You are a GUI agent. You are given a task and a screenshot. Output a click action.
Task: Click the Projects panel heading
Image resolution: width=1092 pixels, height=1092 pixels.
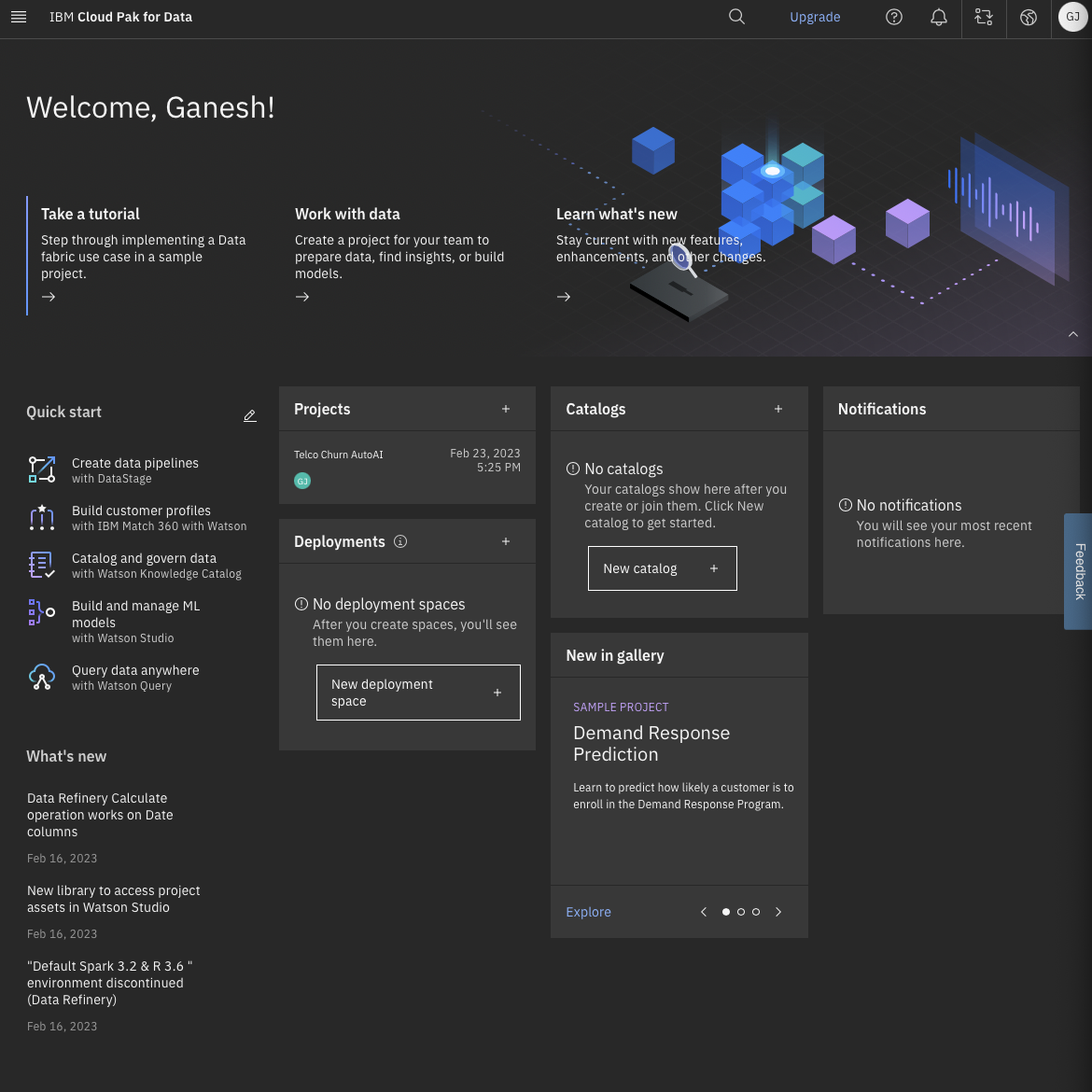tap(322, 409)
